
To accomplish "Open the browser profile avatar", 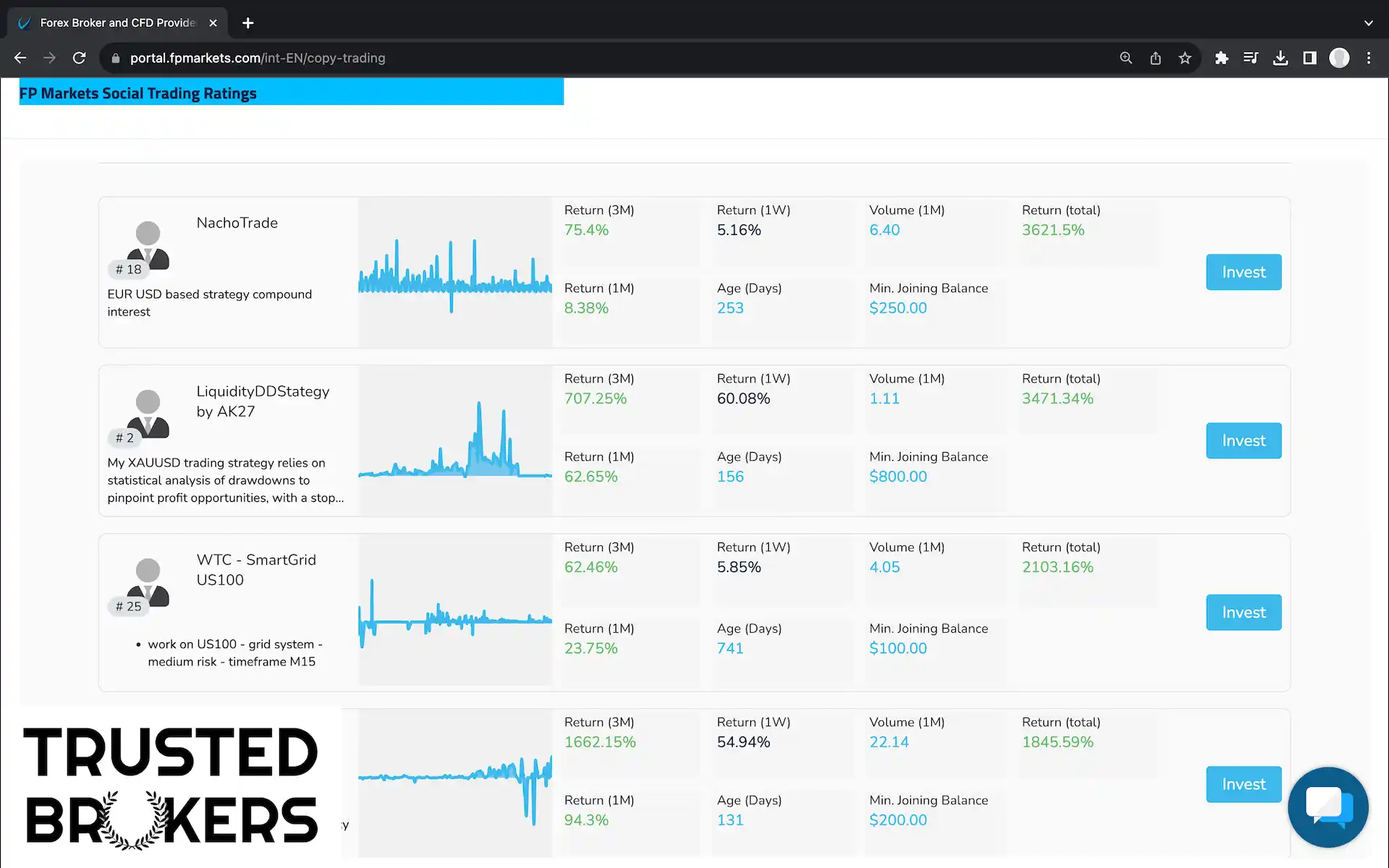I will (1339, 58).
